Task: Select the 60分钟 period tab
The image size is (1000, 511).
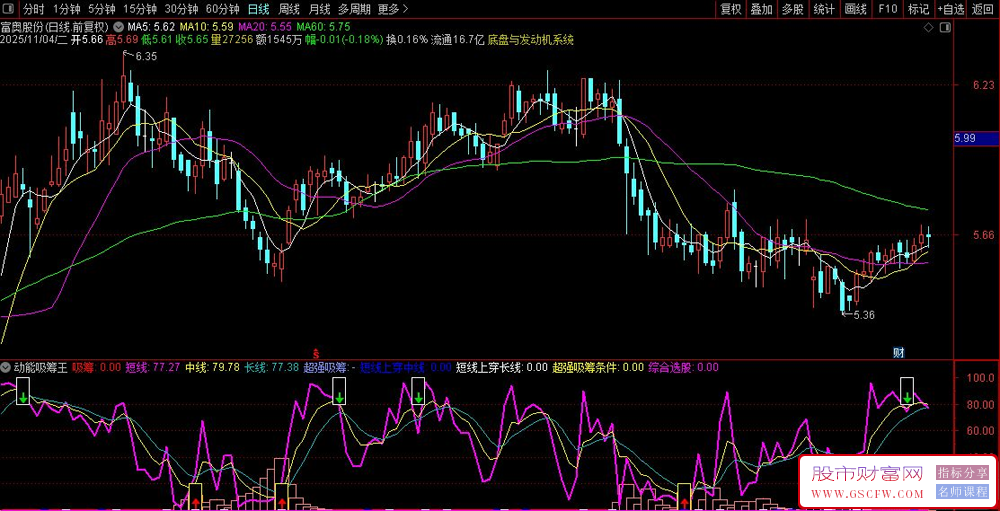Action: 223,9
